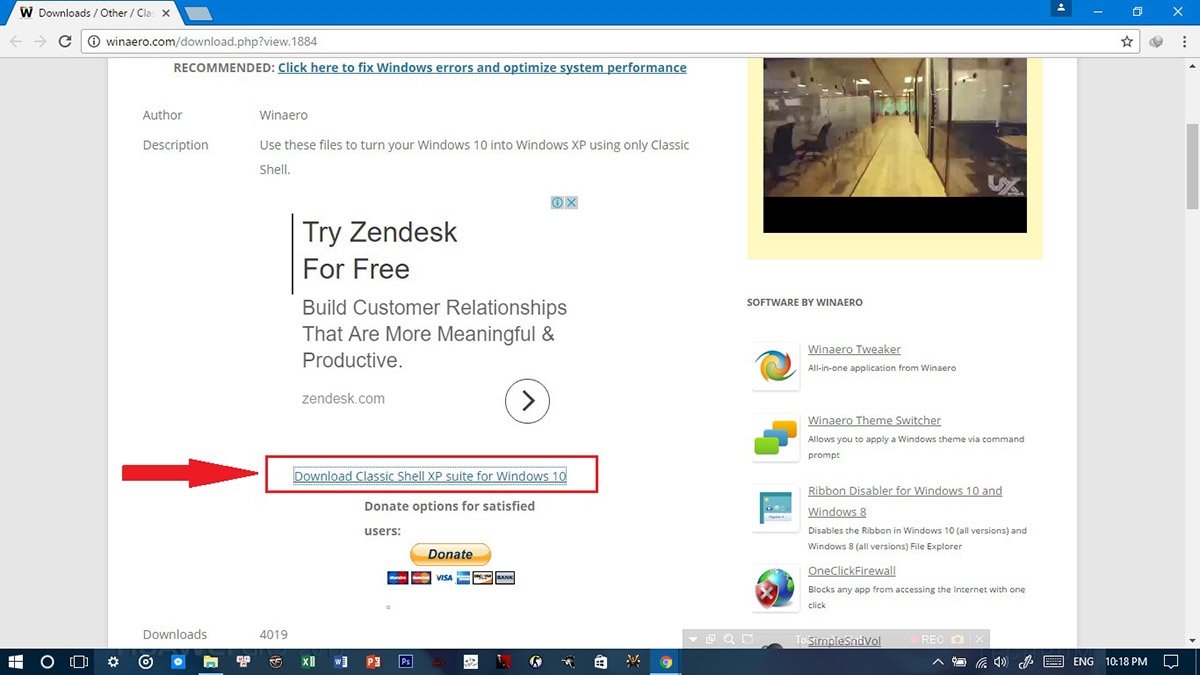Screen dimensions: 1200x675
Task: Click the video thumbnail in sidebar
Action: (x=895, y=145)
